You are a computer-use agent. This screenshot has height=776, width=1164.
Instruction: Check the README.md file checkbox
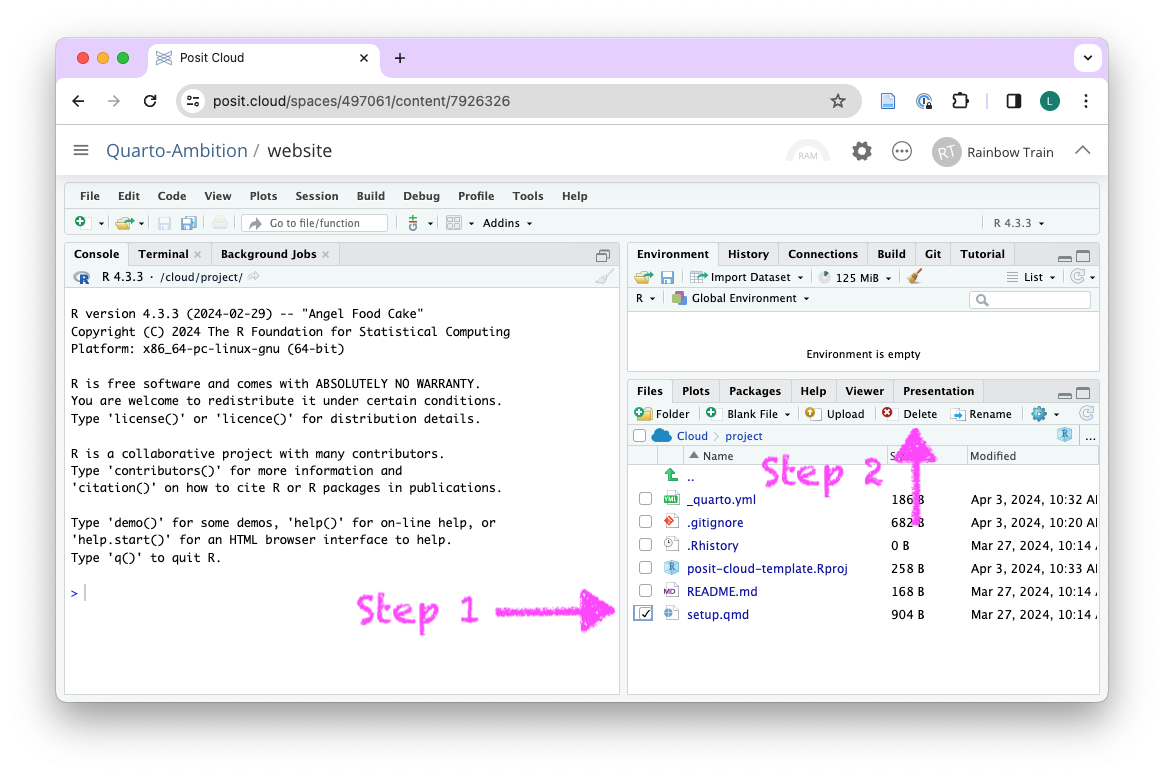coord(645,591)
